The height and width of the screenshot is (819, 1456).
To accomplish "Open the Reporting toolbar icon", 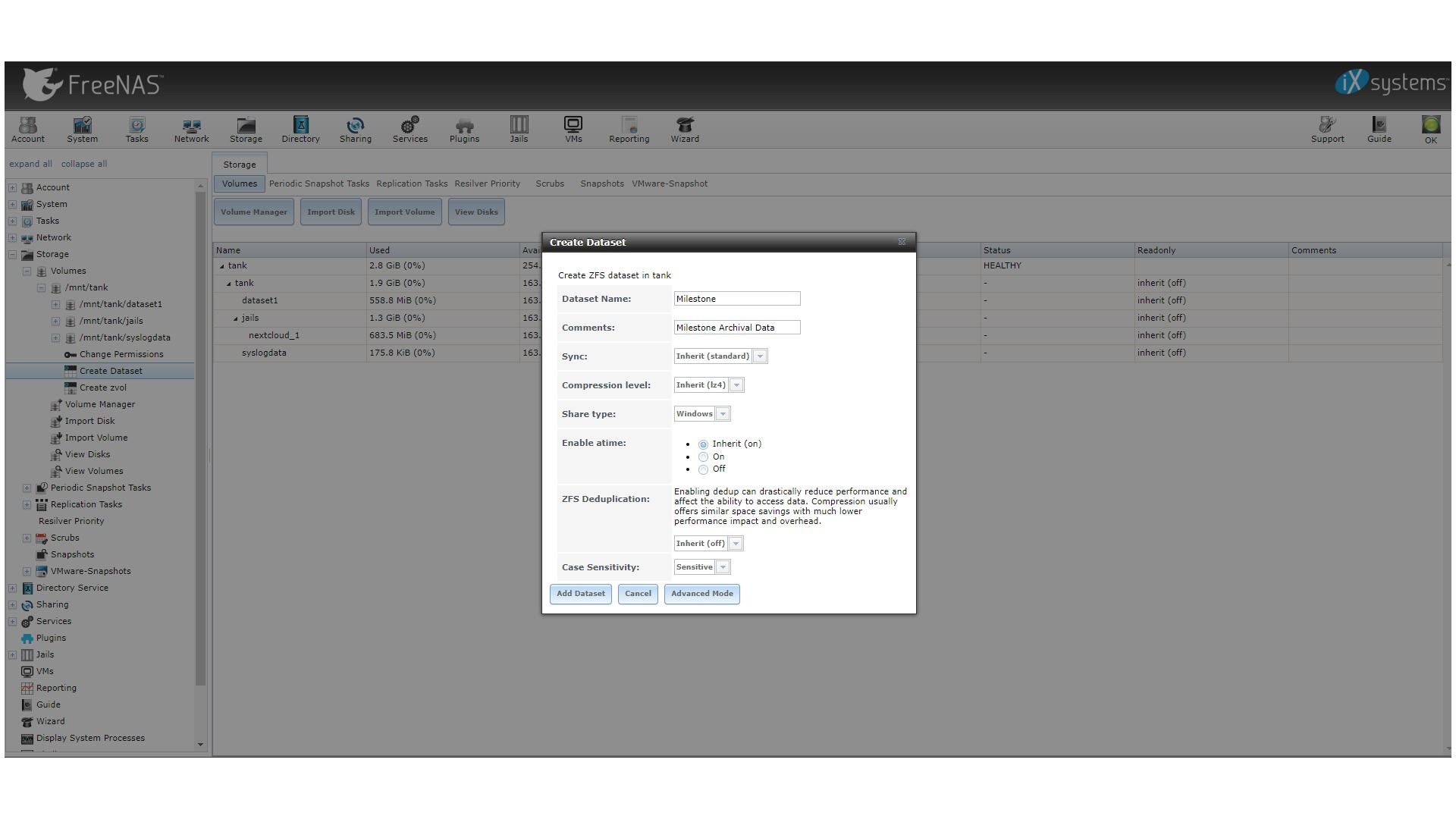I will (x=629, y=130).
